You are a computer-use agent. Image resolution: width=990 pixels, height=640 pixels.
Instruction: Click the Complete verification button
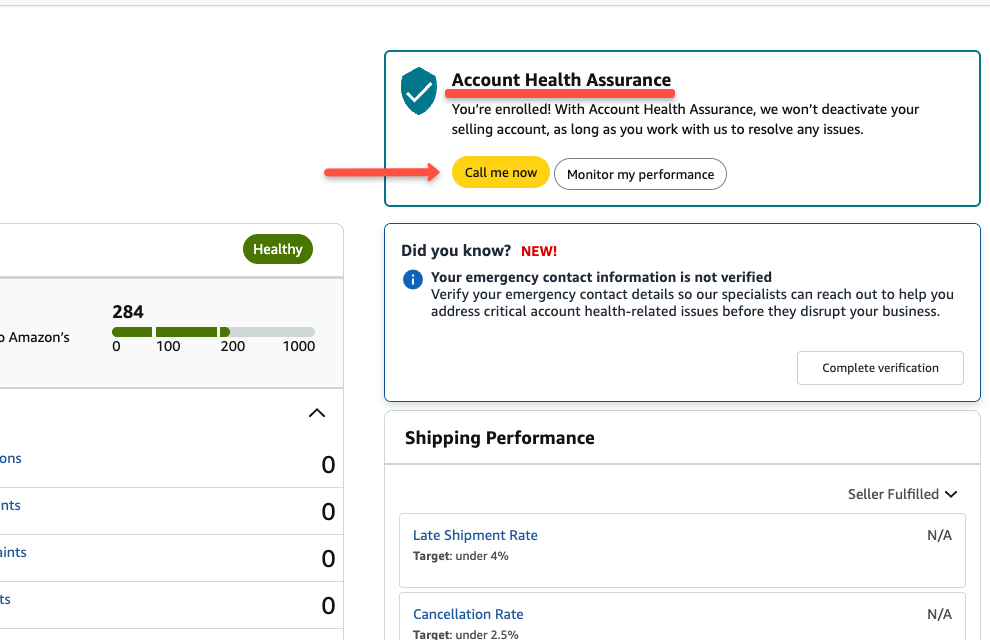tap(880, 368)
